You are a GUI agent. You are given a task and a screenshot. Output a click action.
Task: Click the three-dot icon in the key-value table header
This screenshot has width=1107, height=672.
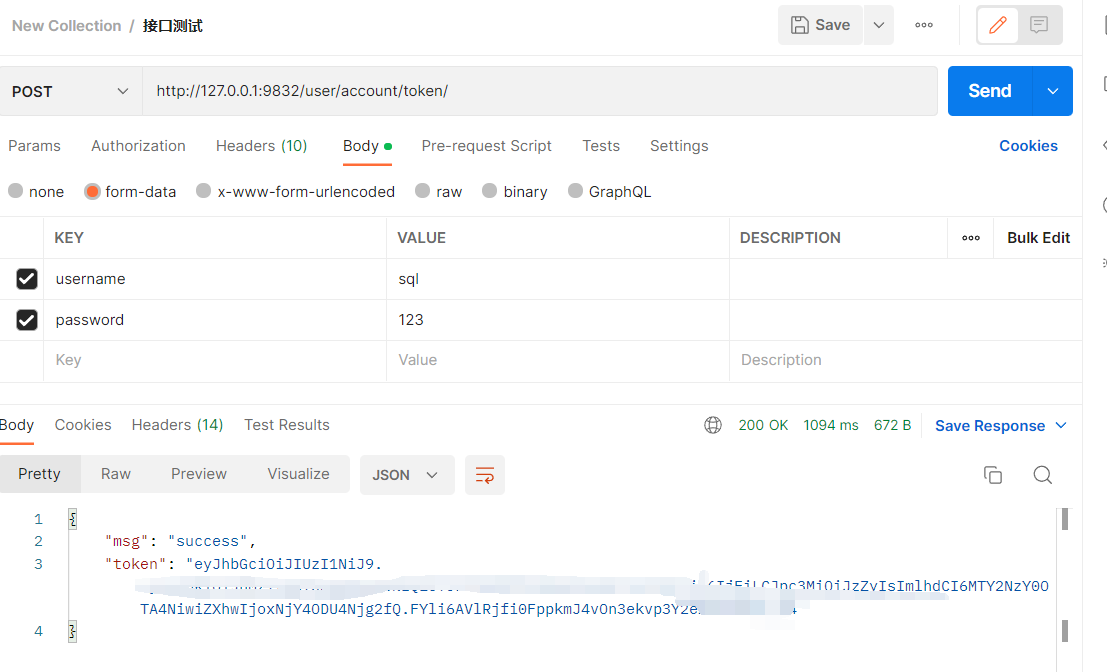[970, 237]
